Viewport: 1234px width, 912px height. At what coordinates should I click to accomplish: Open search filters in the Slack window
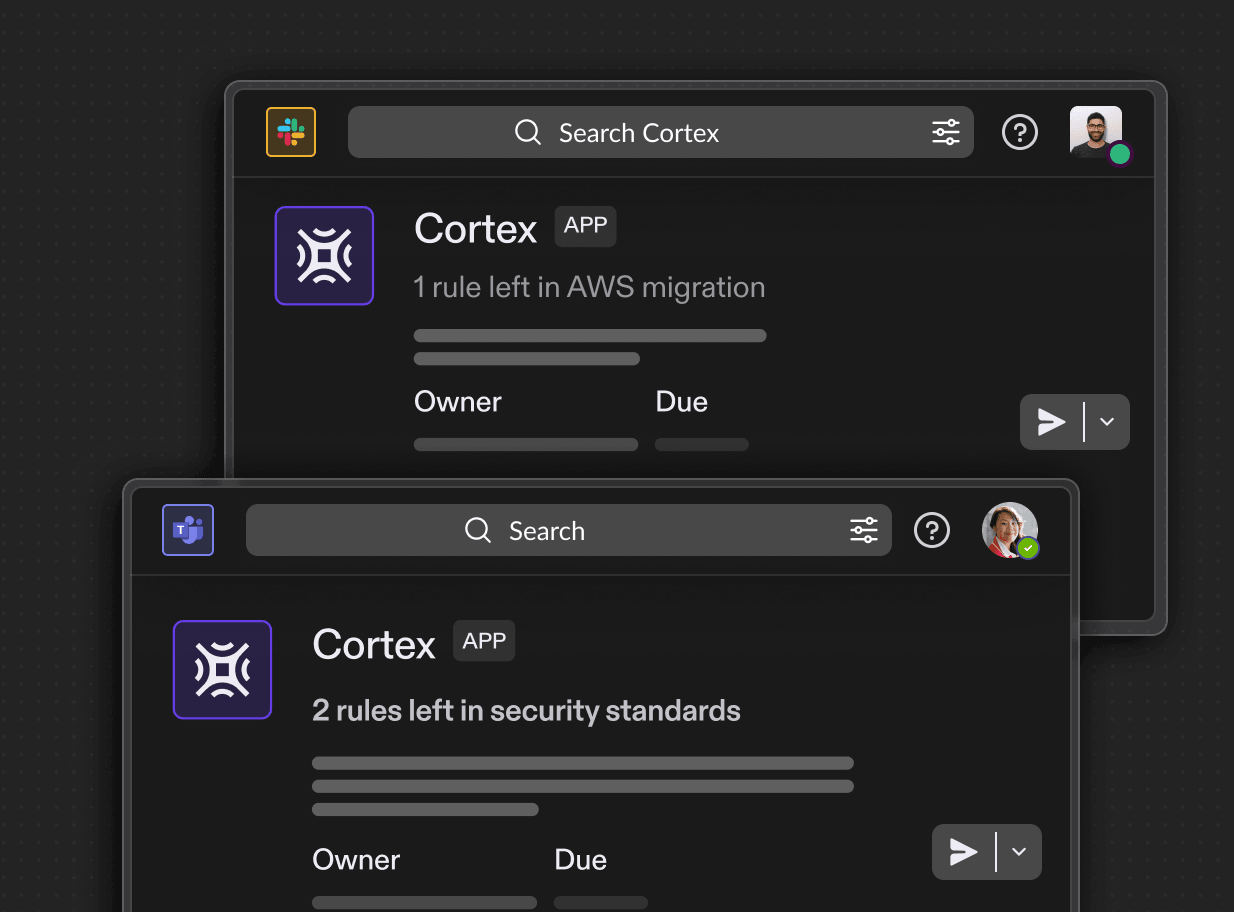945,131
